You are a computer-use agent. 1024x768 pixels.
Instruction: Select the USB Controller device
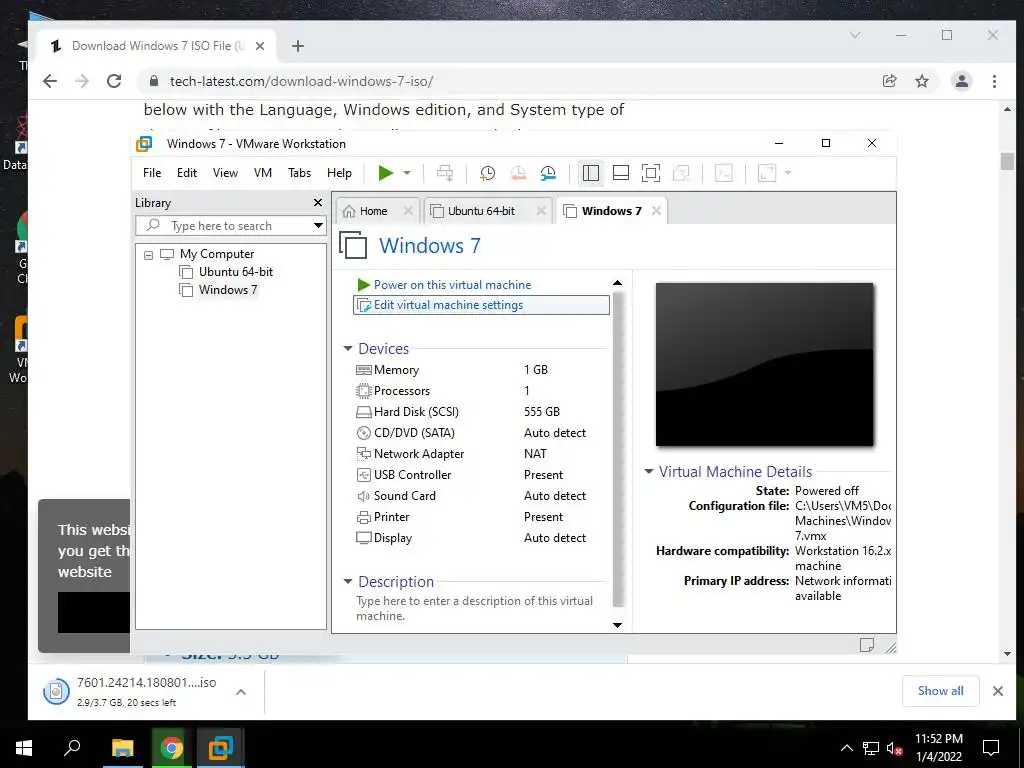(481, 475)
